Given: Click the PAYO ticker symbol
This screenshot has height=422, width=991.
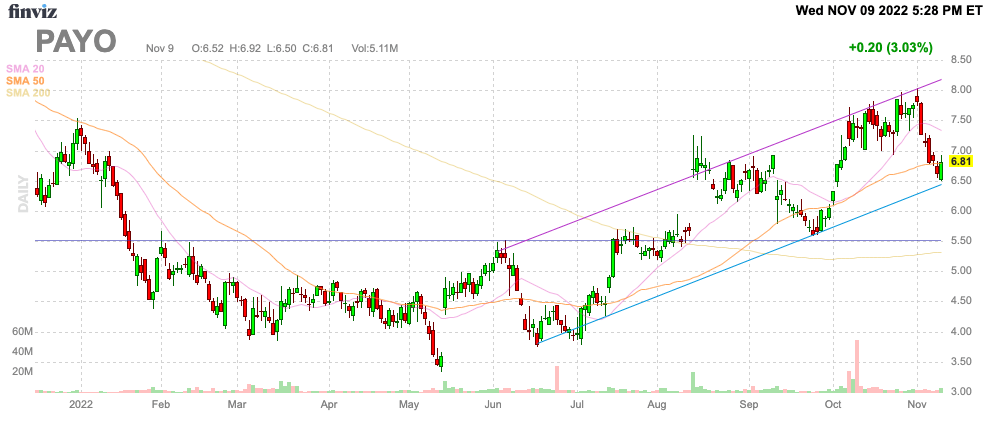Looking at the screenshot, I should (76, 41).
